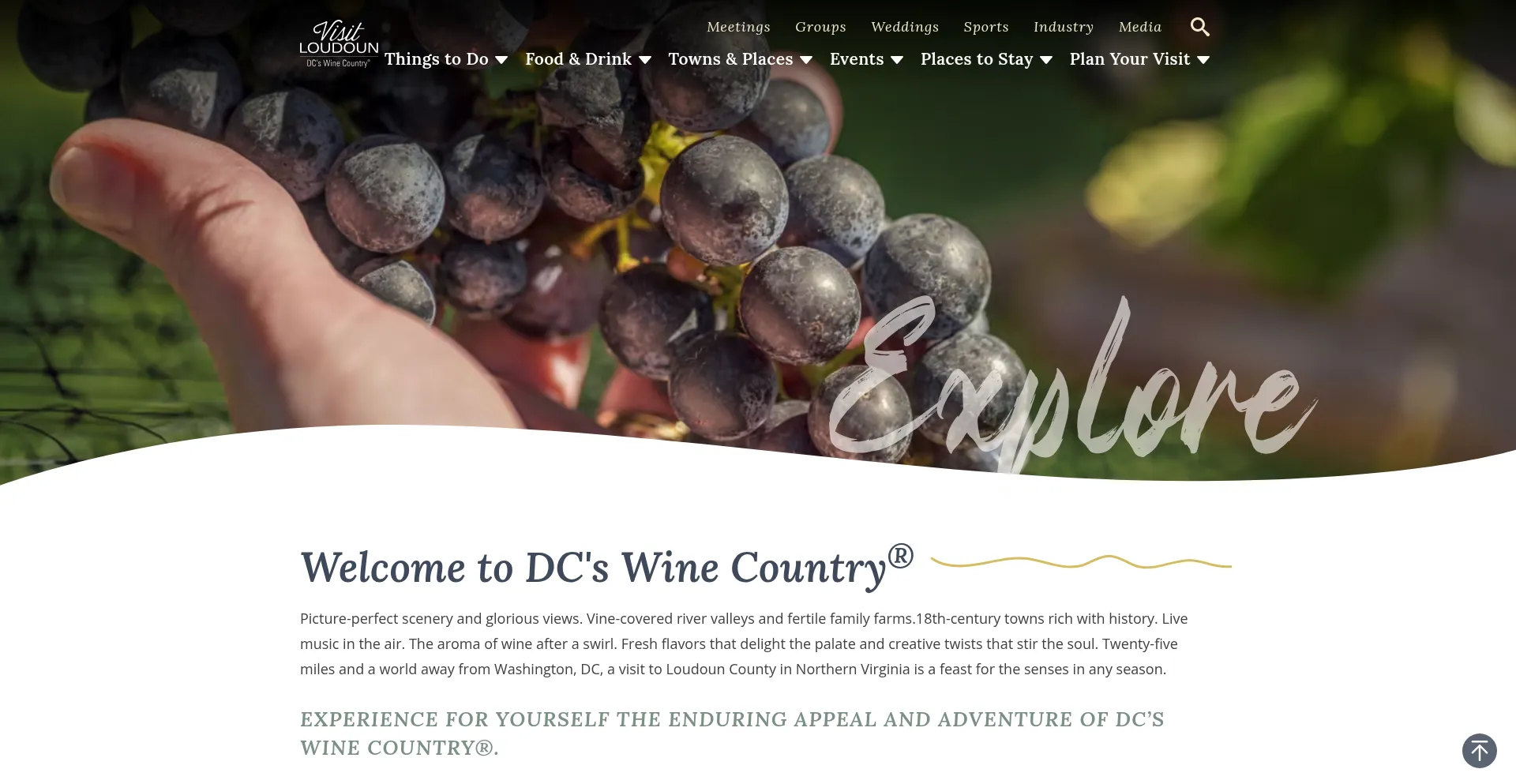Click the Visit Loudoun logo
Viewport: 1516px width, 784px height.
(x=339, y=44)
